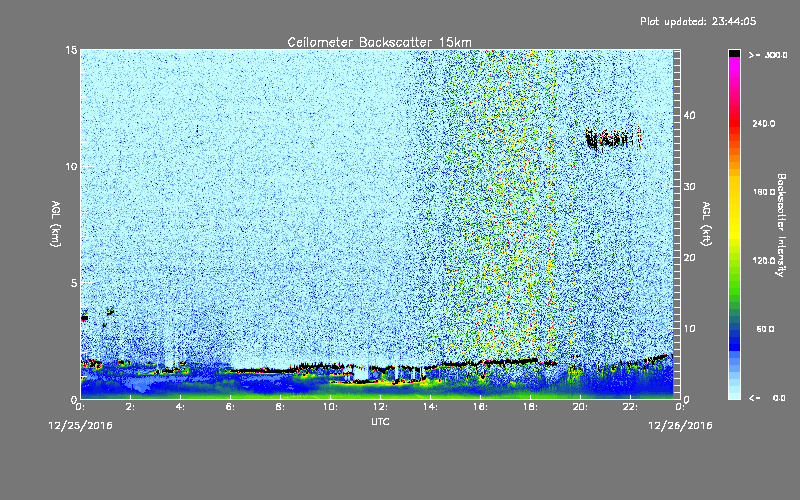Screen dimensions: 800x500
Task: Click the "6:" hour tick label
Action: [231, 407]
